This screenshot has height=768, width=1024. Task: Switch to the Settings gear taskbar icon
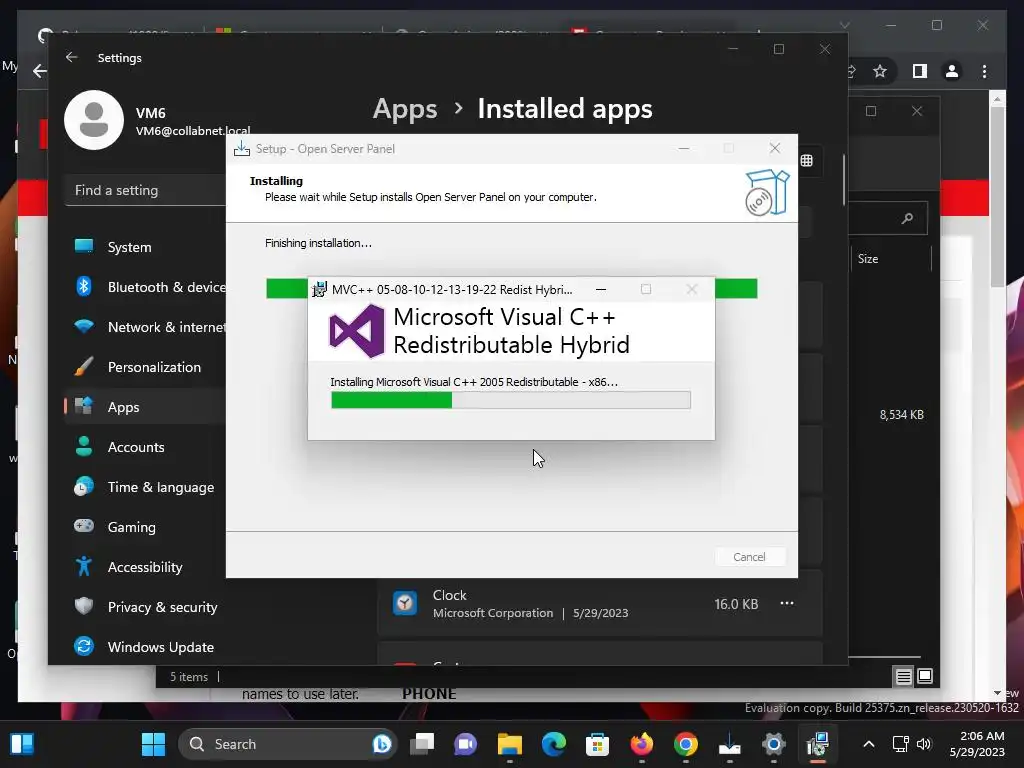[x=773, y=744]
